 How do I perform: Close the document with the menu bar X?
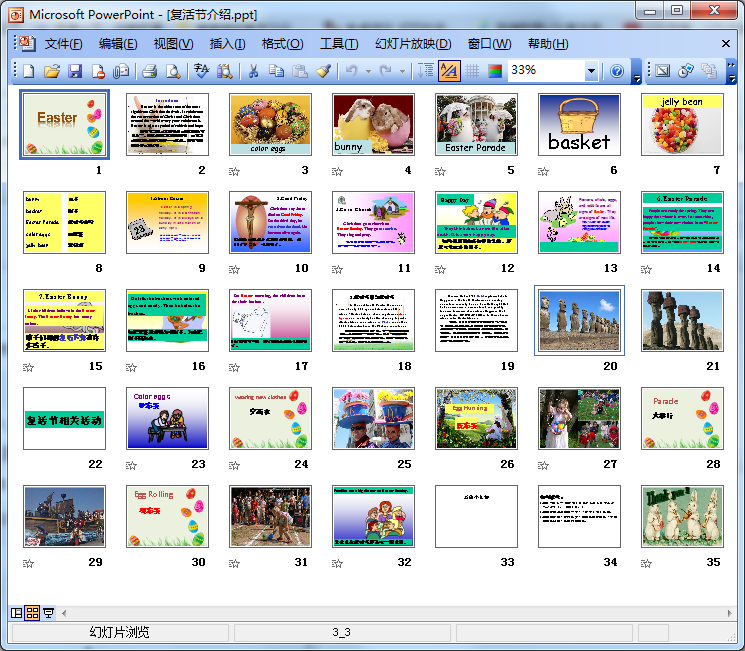(x=726, y=44)
